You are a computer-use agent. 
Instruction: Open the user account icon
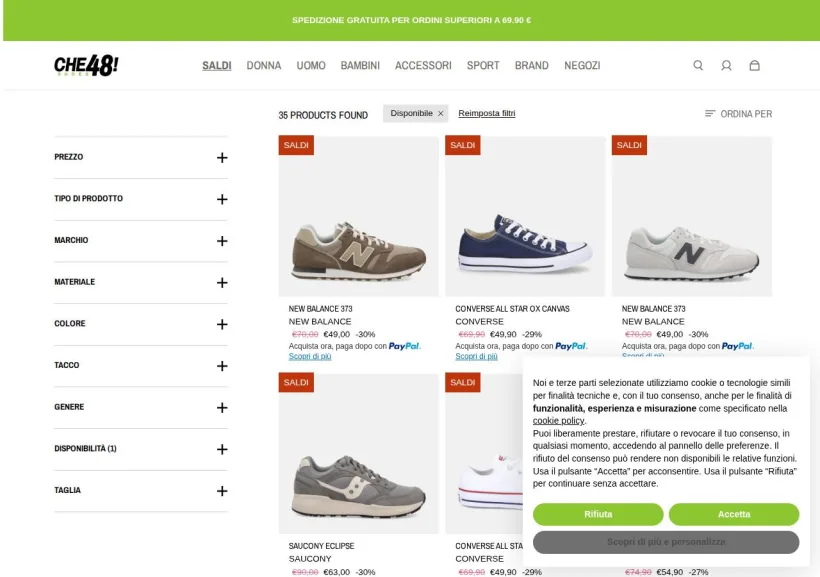(726, 65)
